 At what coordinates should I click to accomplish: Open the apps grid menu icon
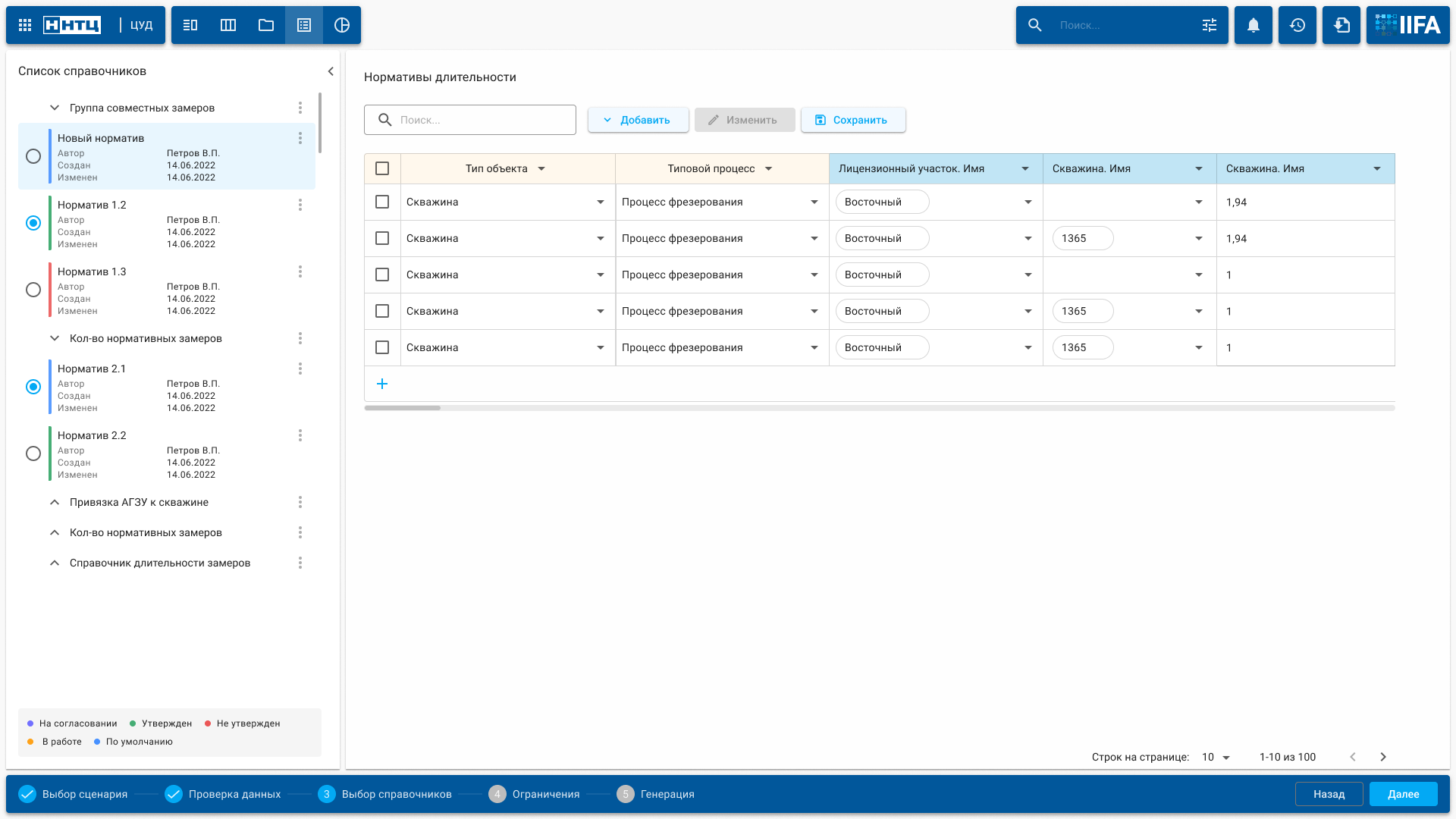click(25, 25)
